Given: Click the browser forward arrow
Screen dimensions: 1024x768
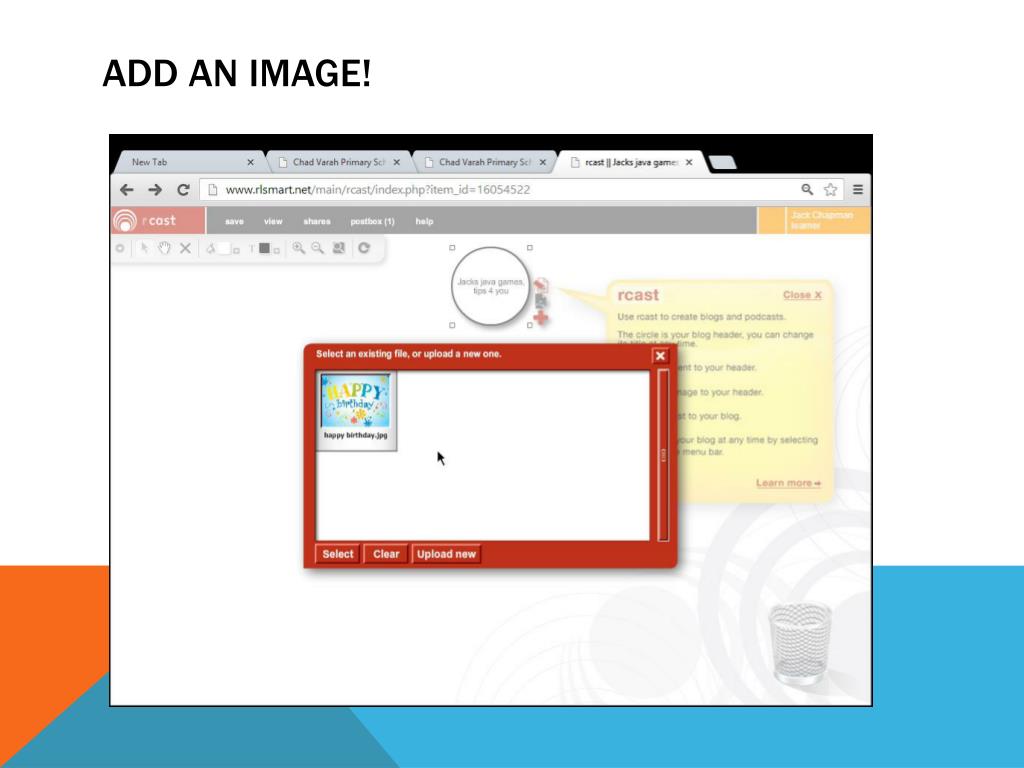Looking at the screenshot, I should 155,189.
